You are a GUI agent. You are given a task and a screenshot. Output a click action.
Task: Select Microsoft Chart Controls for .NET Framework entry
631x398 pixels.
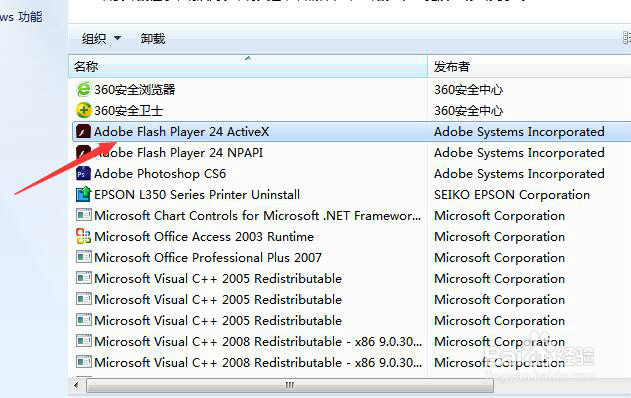351,215
